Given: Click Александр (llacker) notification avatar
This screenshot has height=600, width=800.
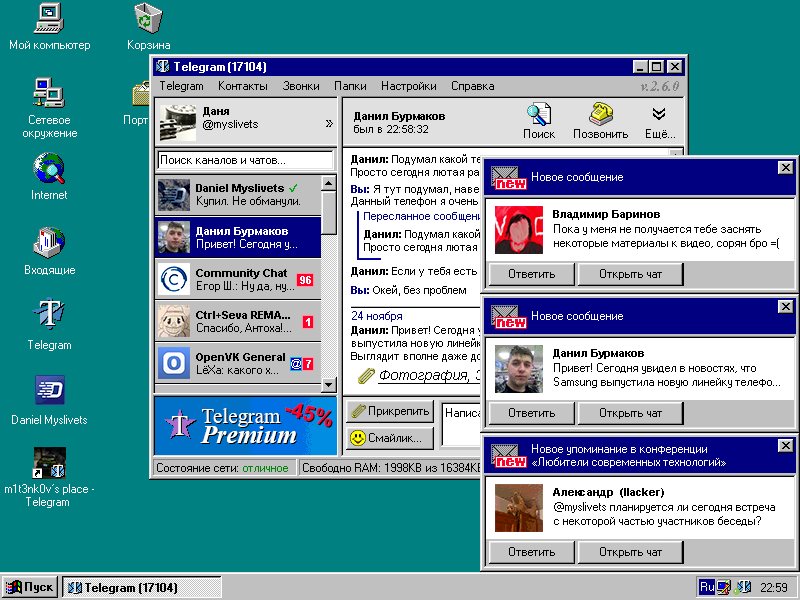Looking at the screenshot, I should coord(519,508).
